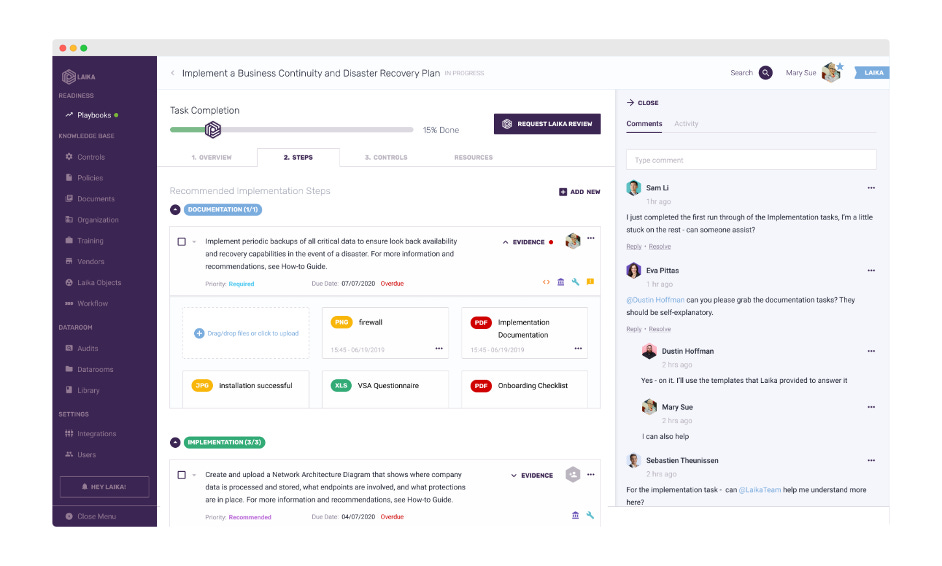Open Audits under Dataroom
The width and height of the screenshot is (942, 566).
82,348
